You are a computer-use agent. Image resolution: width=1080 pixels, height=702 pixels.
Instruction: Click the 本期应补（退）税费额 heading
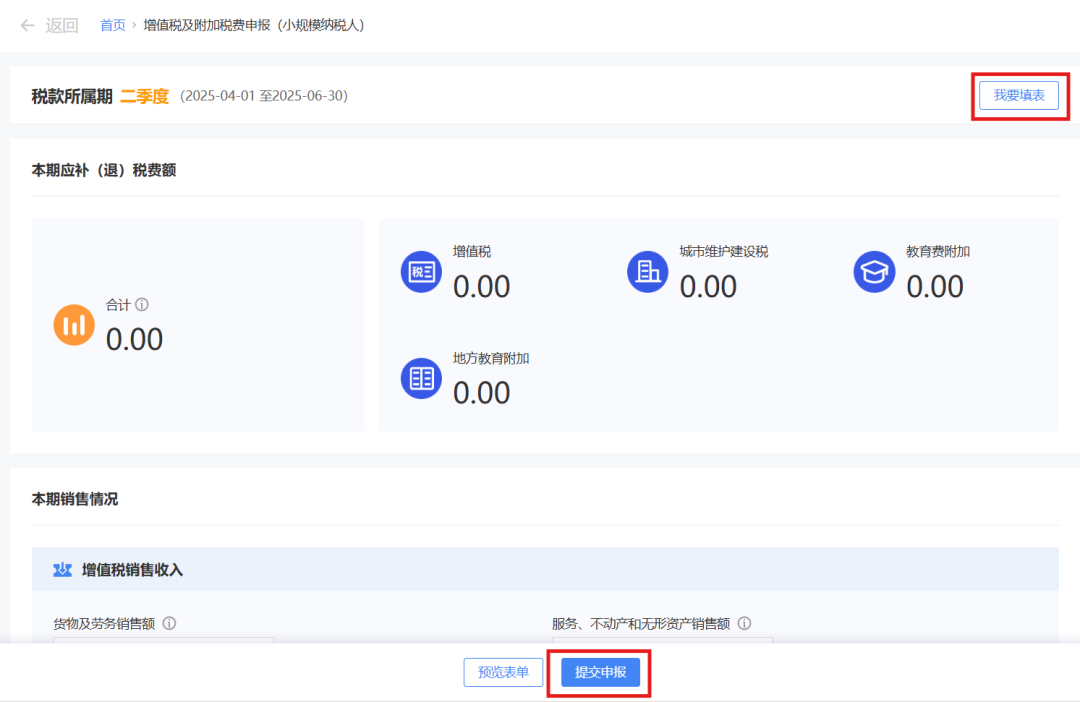[x=104, y=170]
